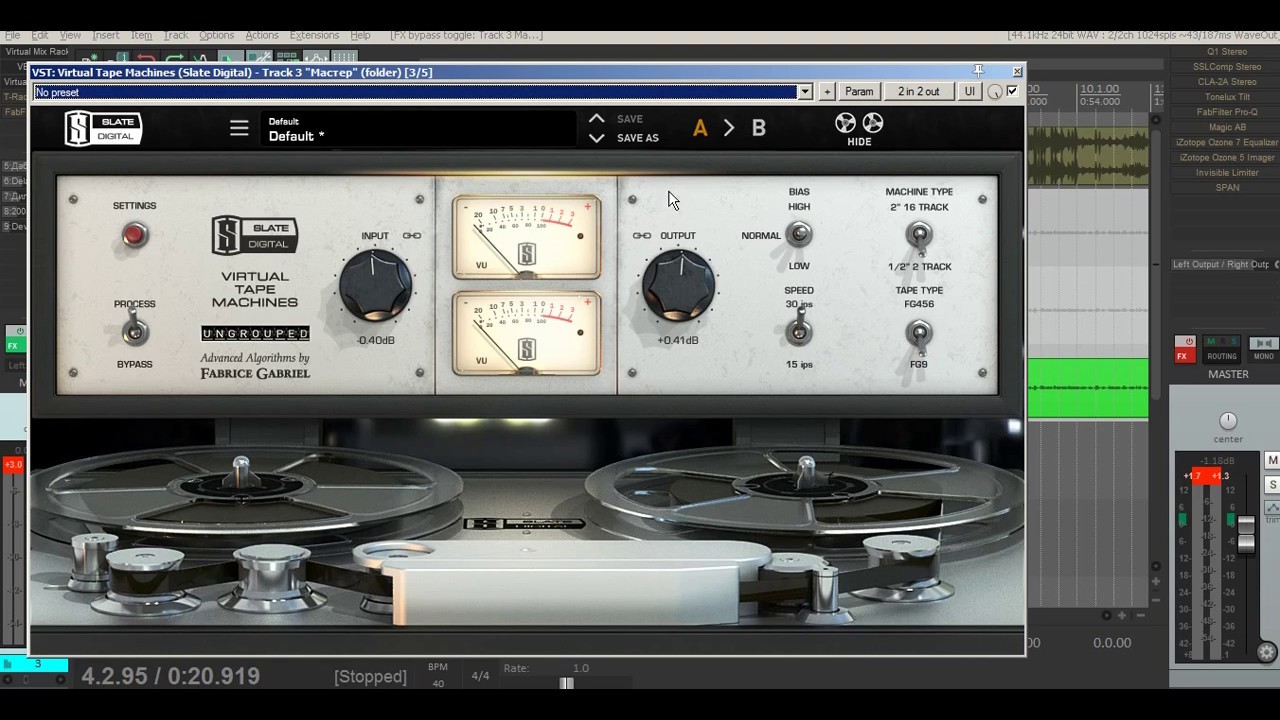Open the Track menu
The height and width of the screenshot is (720, 1280).
click(176, 35)
